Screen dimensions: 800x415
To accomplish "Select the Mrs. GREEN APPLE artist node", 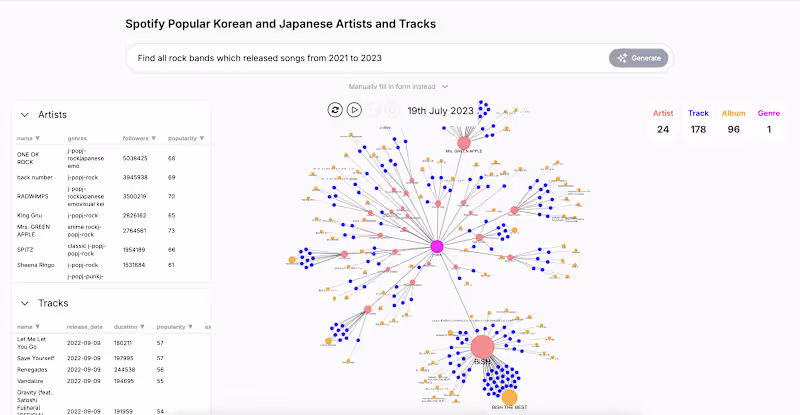I will click(x=464, y=143).
